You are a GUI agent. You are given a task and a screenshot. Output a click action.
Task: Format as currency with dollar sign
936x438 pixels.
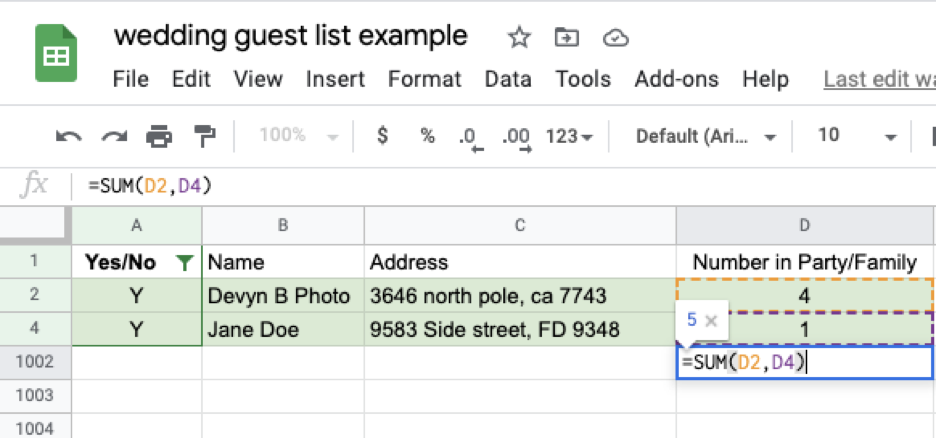382,136
